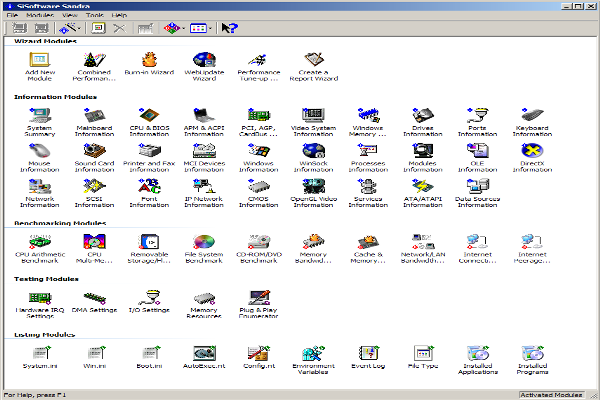Select Network Information icon
Viewport: 600px width, 400px height.
pos(40,186)
